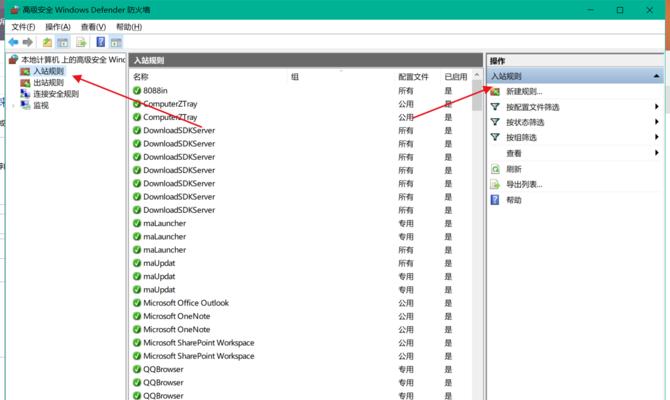Open the 查看 submenu arrow in actions
670x400 pixels.
tap(657, 153)
